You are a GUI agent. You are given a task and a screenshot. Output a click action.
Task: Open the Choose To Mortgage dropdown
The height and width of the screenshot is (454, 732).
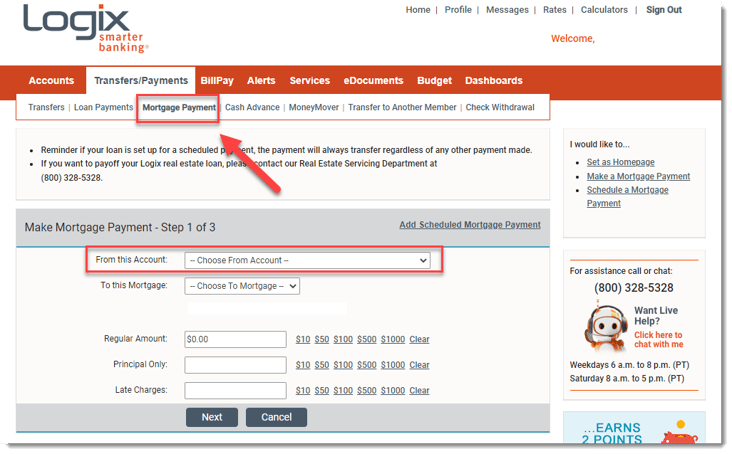click(x=242, y=286)
